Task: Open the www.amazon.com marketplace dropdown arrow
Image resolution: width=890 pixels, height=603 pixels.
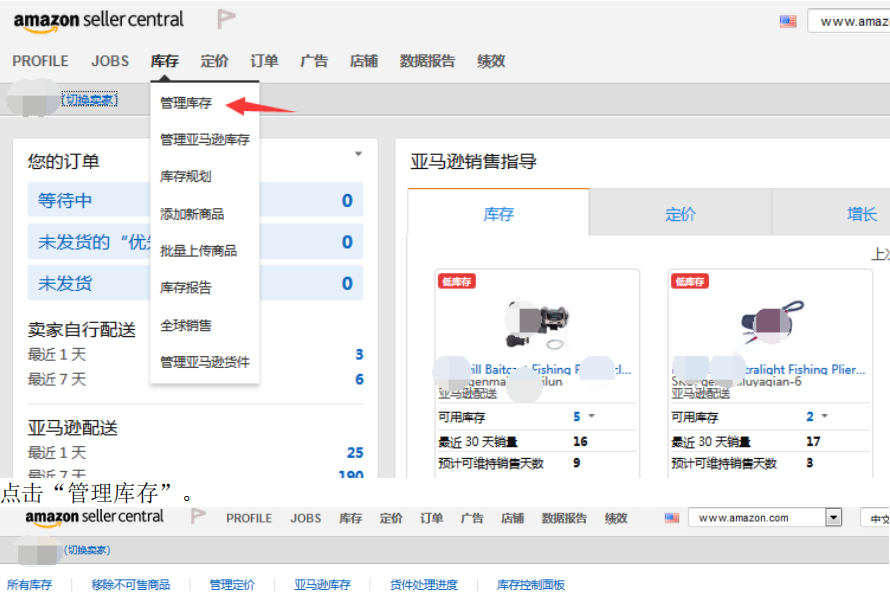Action: 833,518
